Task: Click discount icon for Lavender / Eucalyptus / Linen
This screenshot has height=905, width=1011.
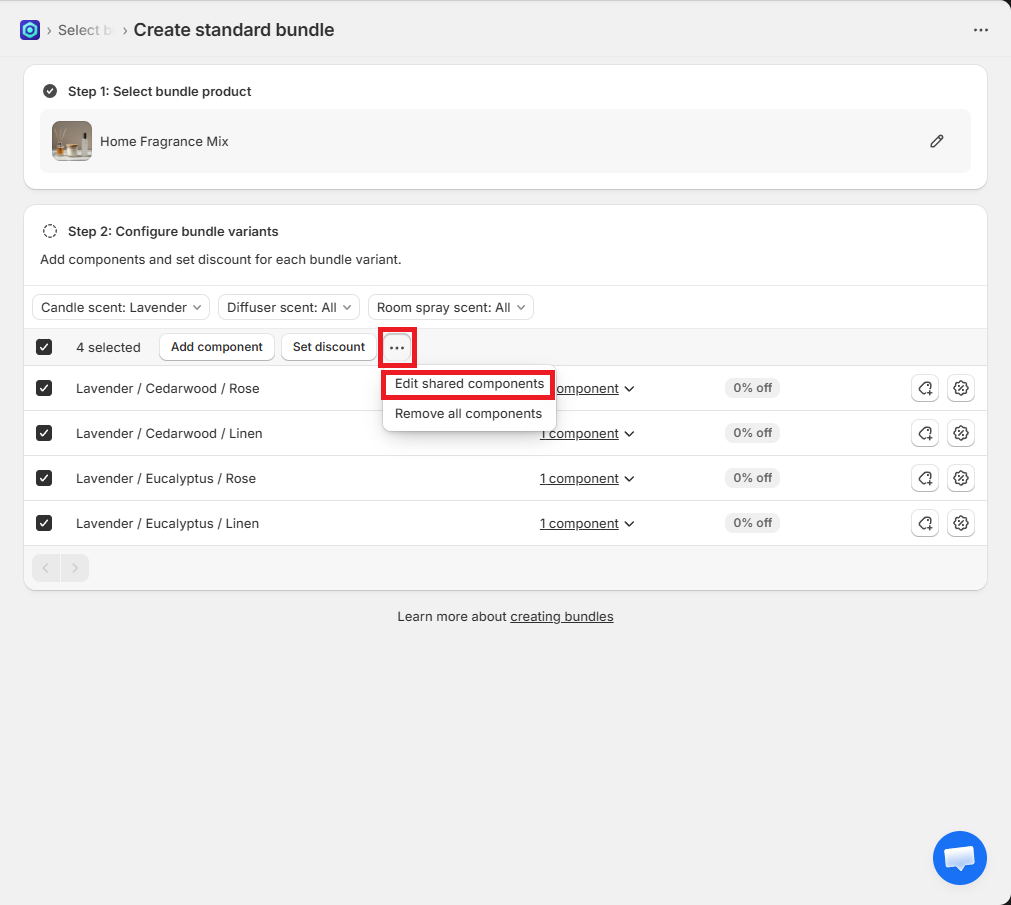Action: click(x=961, y=523)
